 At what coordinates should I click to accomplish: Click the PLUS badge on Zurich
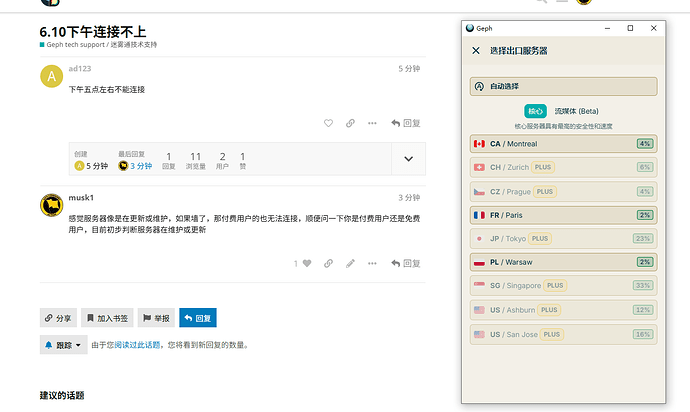pyautogui.click(x=543, y=167)
